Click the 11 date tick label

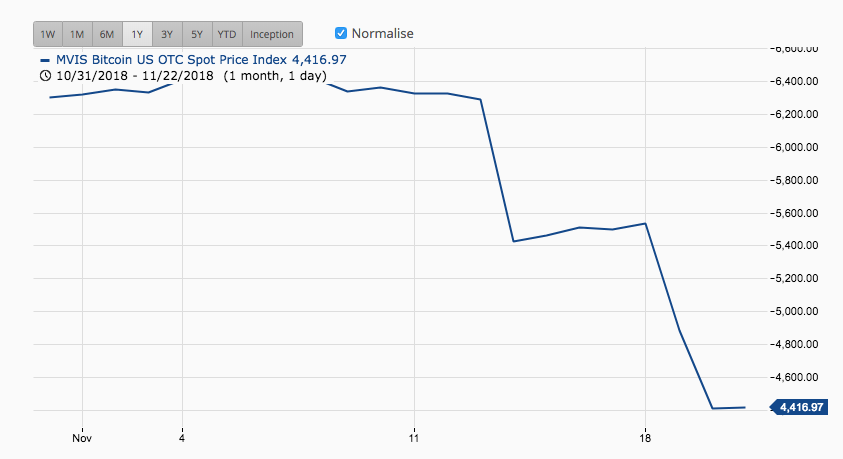pyautogui.click(x=413, y=438)
